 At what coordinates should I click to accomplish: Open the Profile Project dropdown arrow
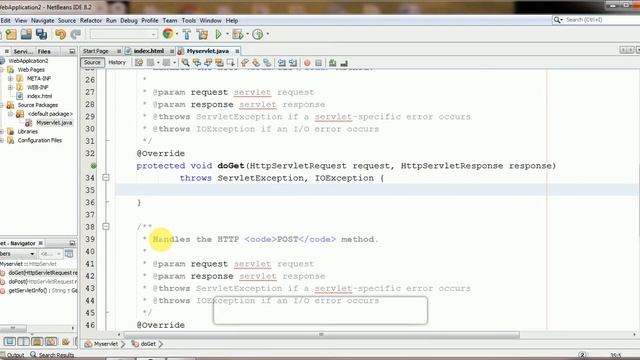(268, 34)
